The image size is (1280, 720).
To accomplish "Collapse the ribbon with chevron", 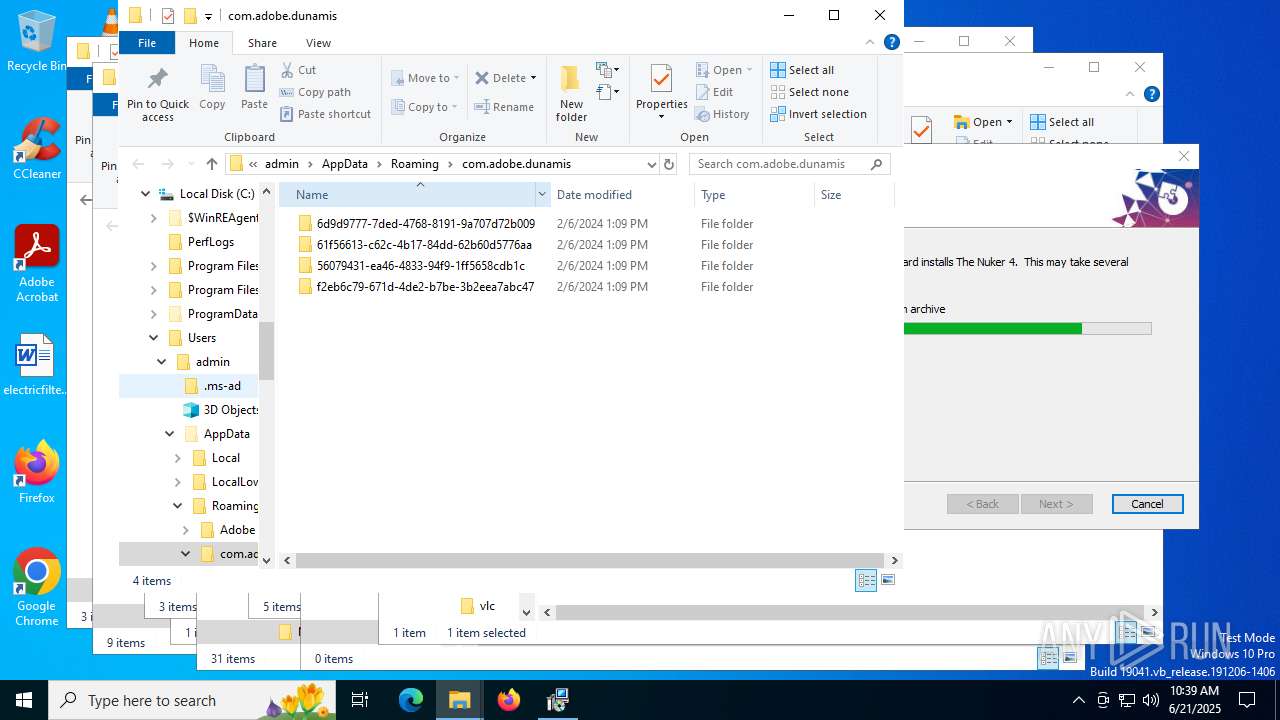I will [871, 43].
